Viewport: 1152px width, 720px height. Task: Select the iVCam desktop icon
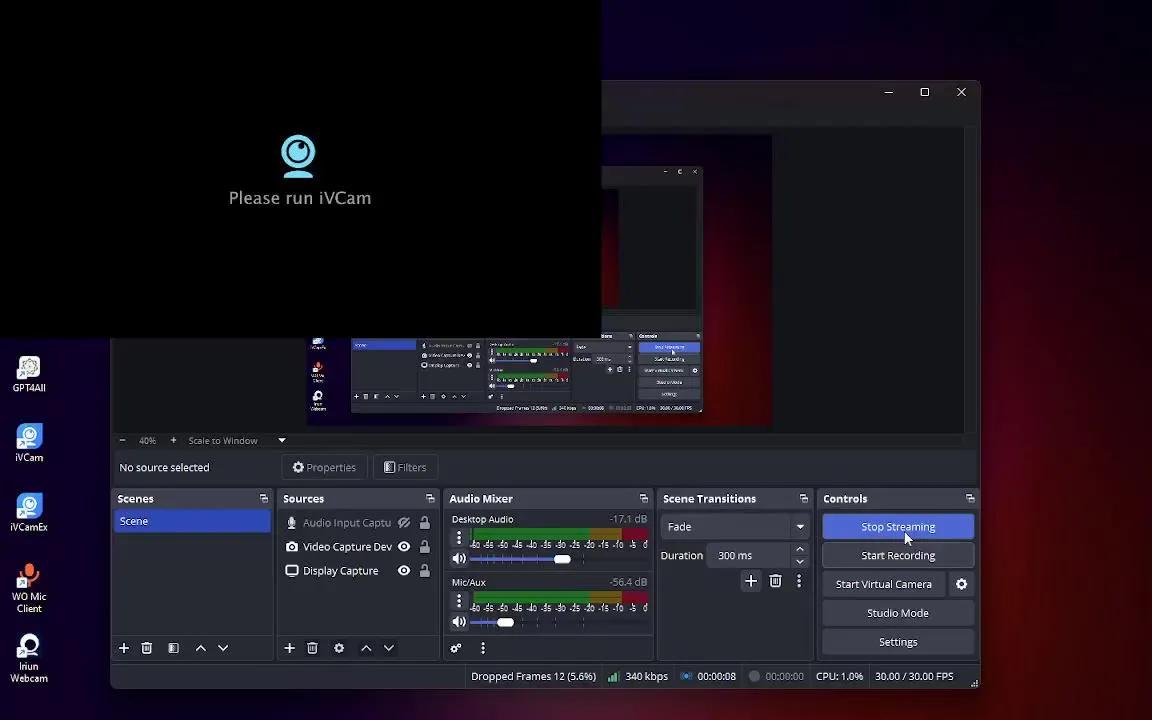[29, 443]
